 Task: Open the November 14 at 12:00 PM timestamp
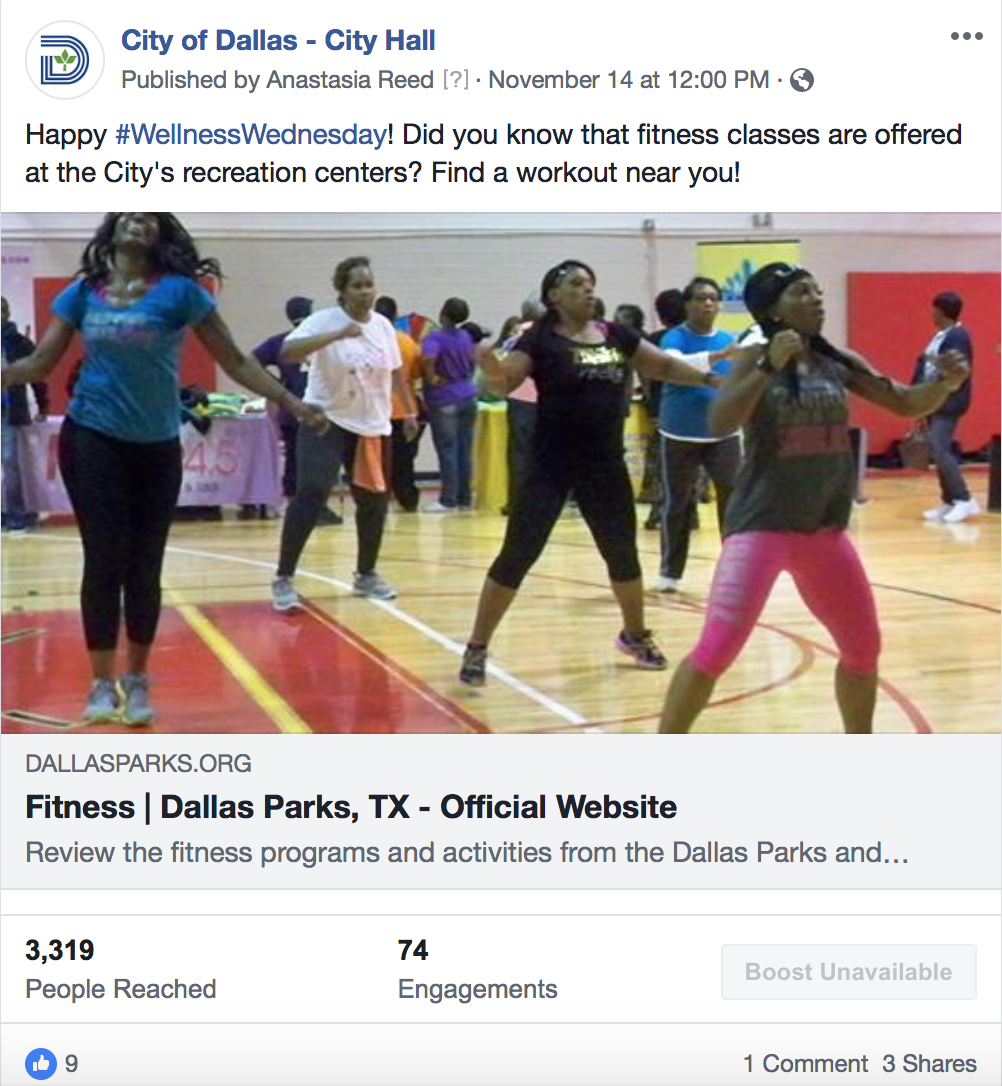pyautogui.click(x=629, y=80)
